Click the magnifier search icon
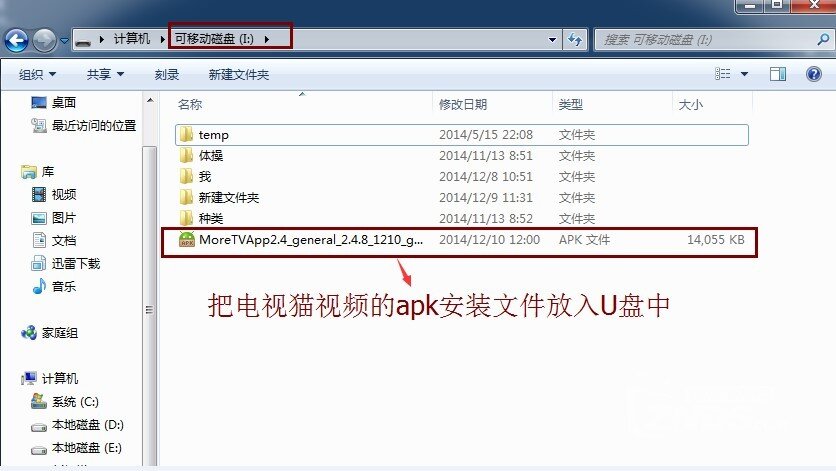Viewport: 836px width, 471px height. [x=823, y=39]
